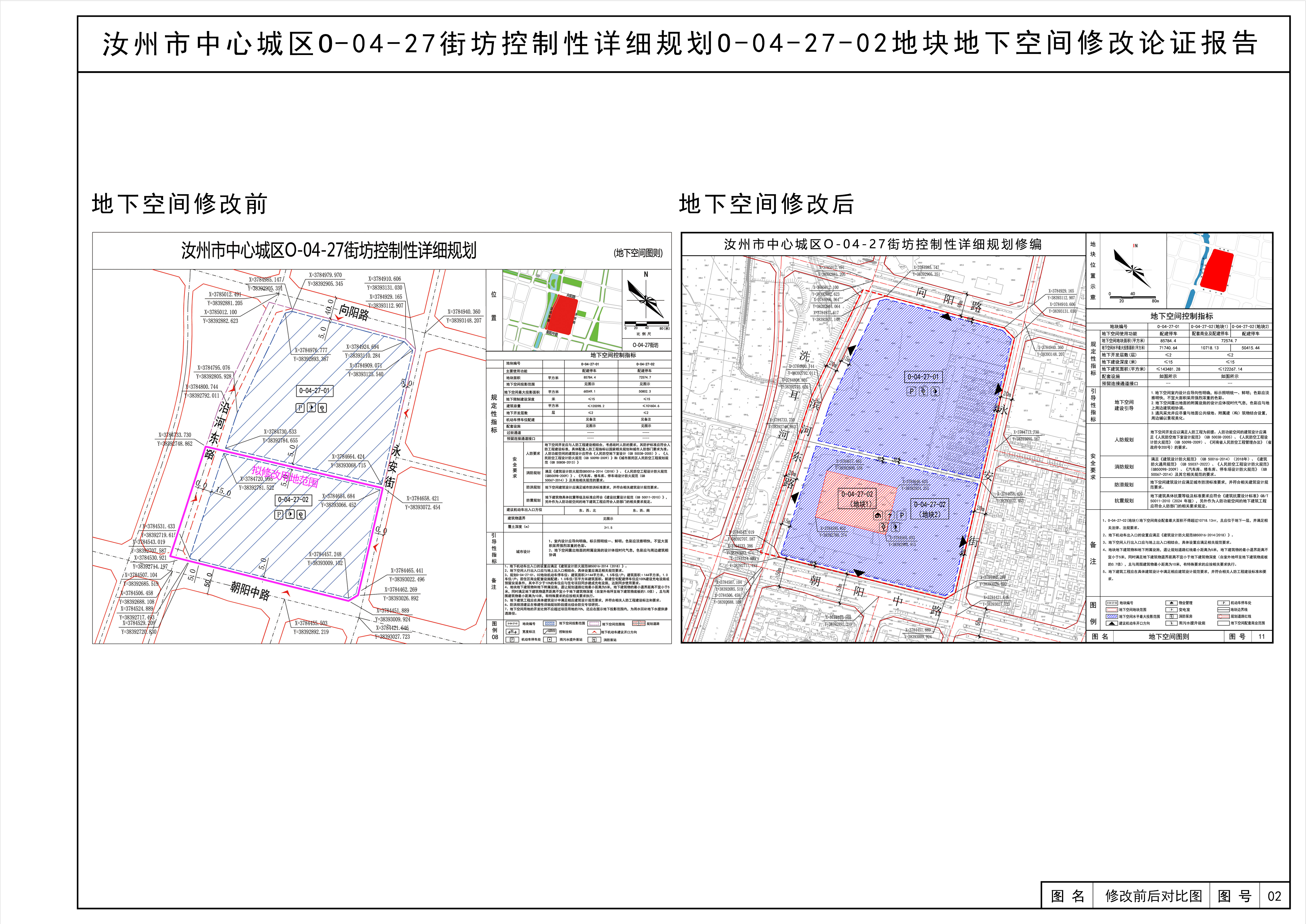Click the 人防规划 row label in right plan
This screenshot has width=1306, height=924.
[x=1123, y=440]
